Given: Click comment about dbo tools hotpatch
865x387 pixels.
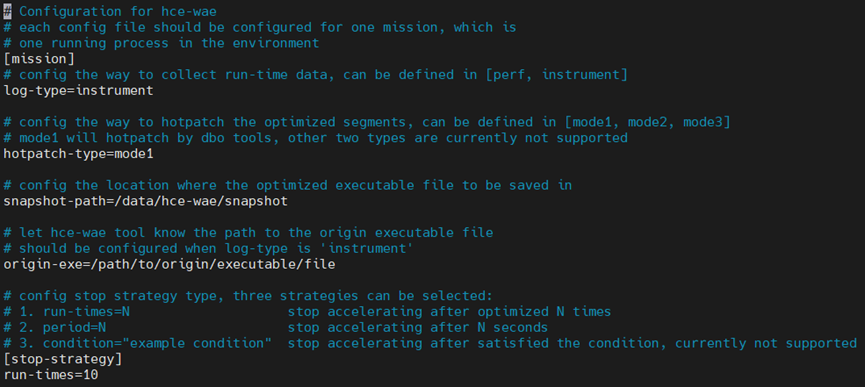Looking at the screenshot, I should point(316,138).
